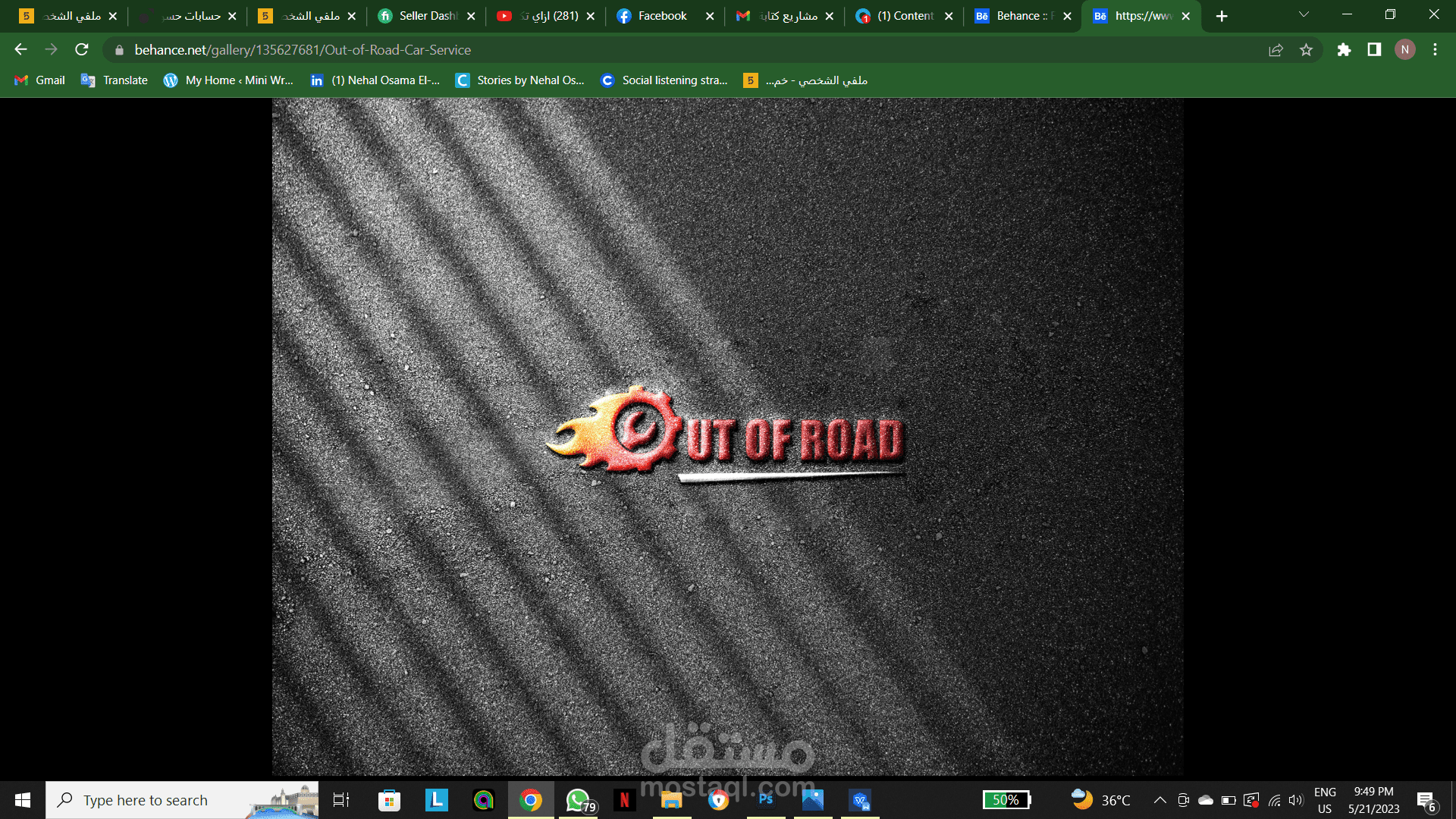Open the Stories by Nehal Os... bookmark
Viewport: 1456px width, 819px height.
point(519,80)
